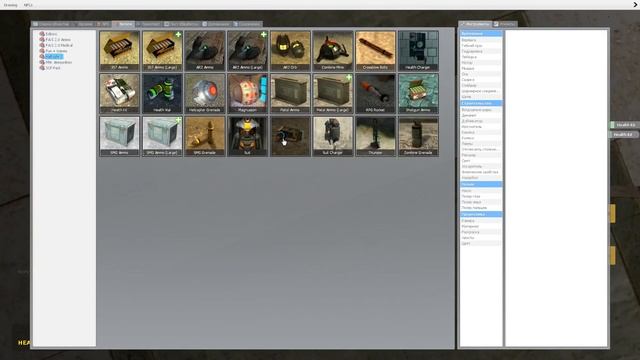Spawn the 357 Ammo entity
The image size is (640, 360).
[120, 51]
